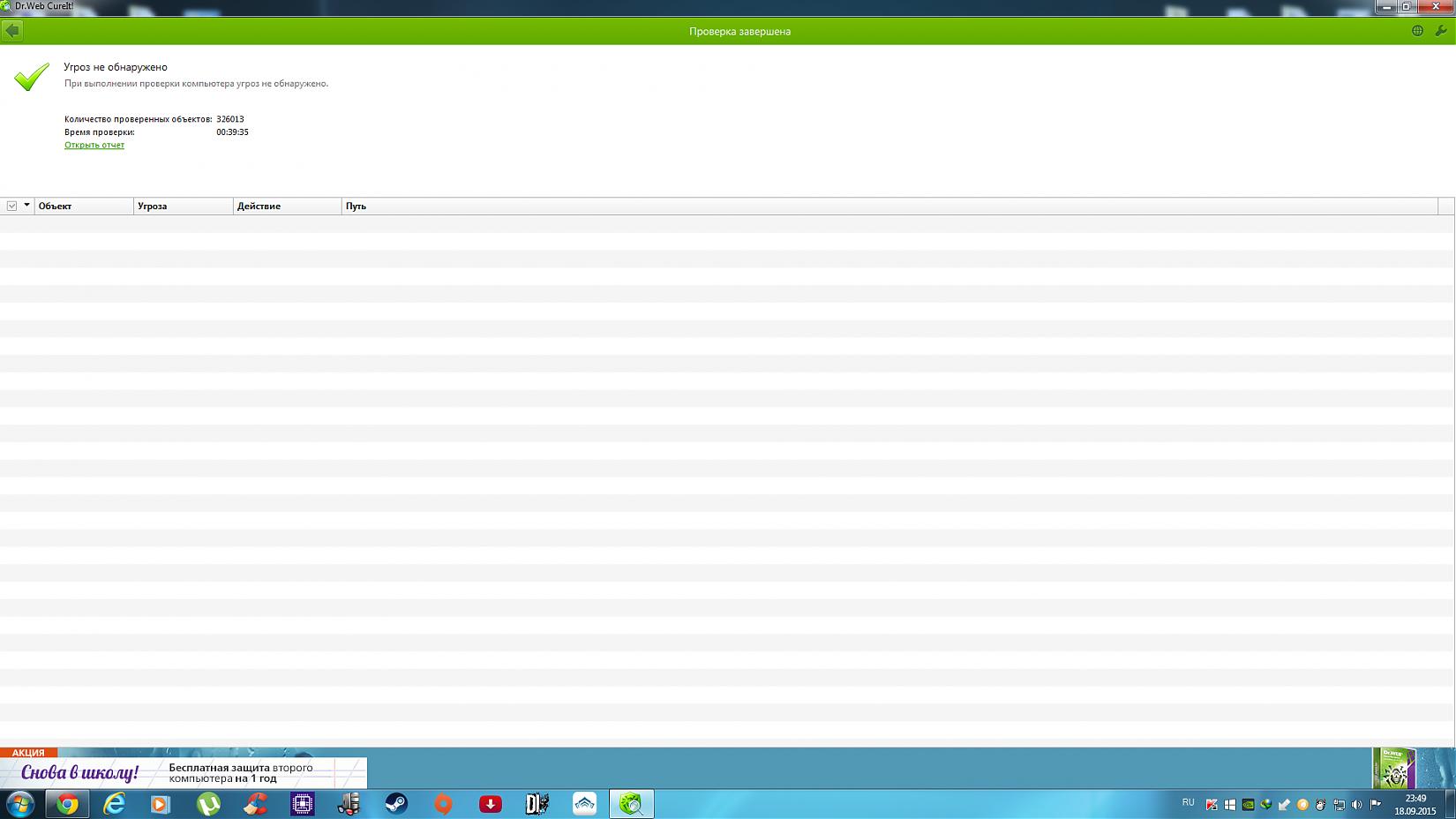
Task: Click the Dr.Web product box image
Action: (x=1393, y=769)
